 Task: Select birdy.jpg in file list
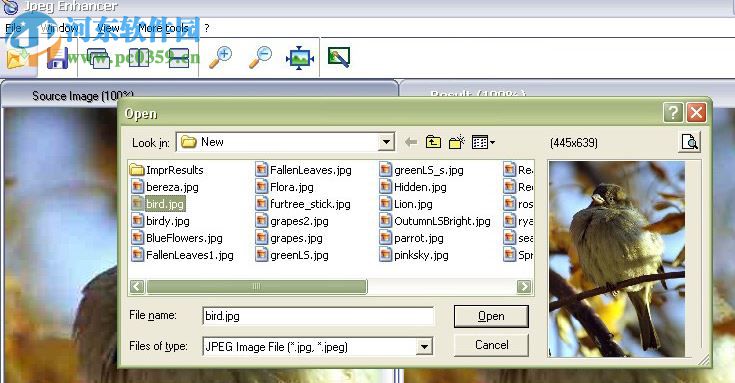click(x=160, y=221)
